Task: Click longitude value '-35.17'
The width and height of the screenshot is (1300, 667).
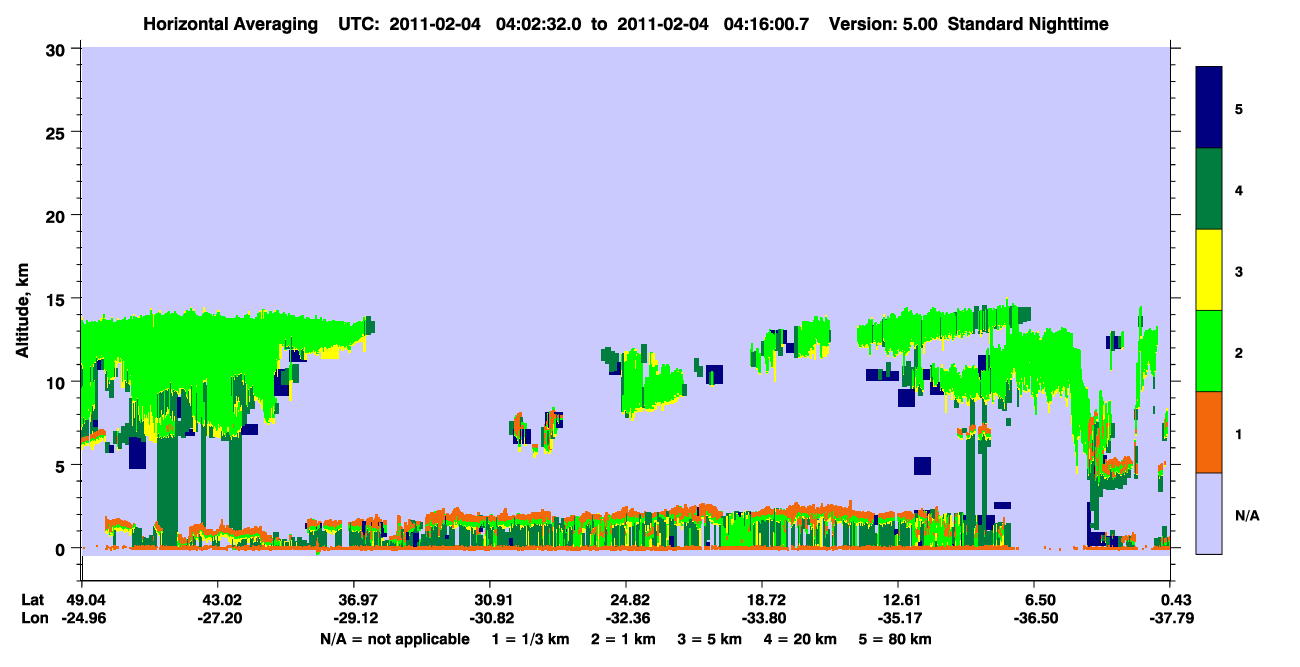Action: click(899, 618)
